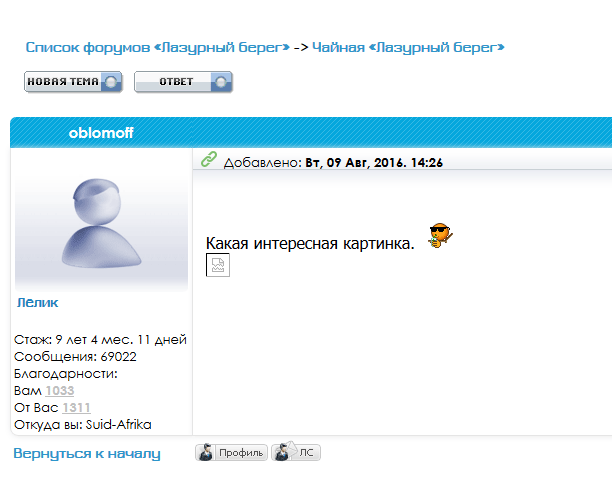This screenshot has width=612, height=482.
Task: Send private message via ЛС button
Action: tap(296, 452)
